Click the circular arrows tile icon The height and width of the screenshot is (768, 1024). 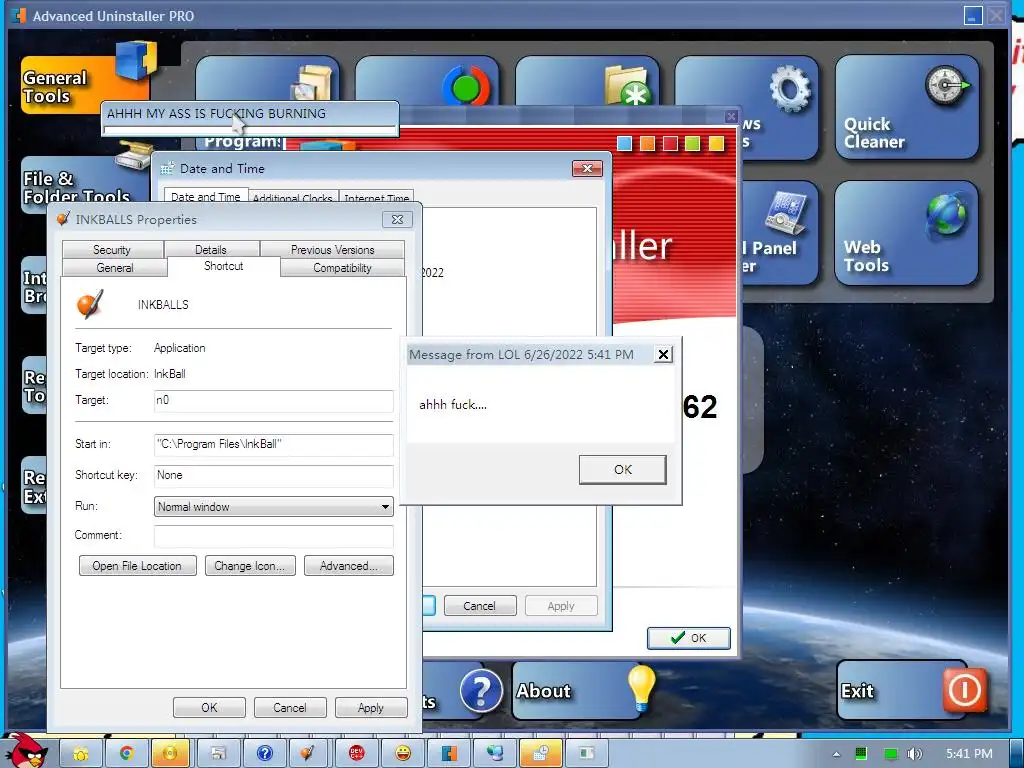pos(466,85)
